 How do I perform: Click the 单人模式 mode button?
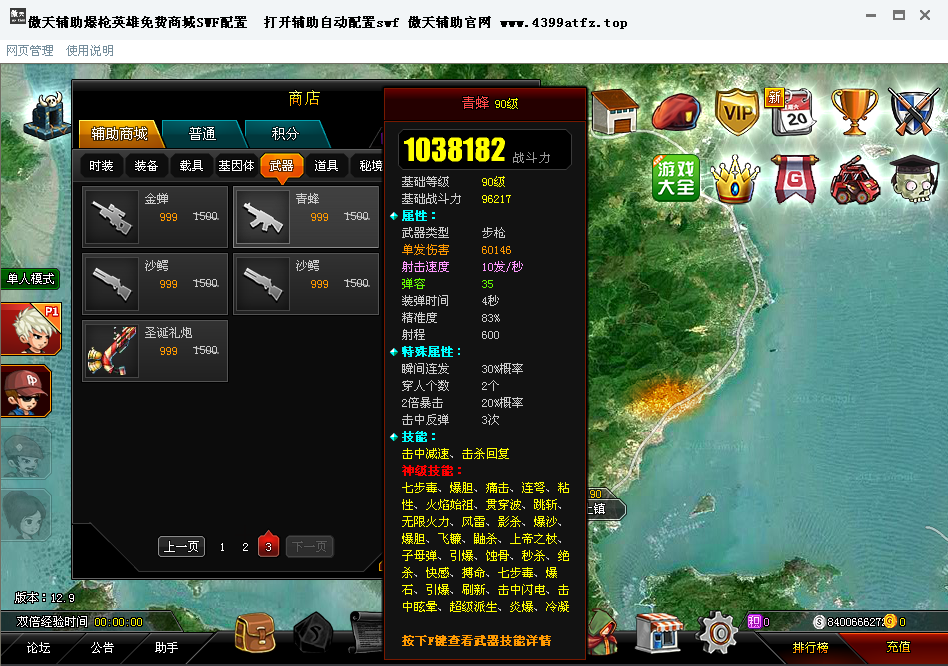30,279
